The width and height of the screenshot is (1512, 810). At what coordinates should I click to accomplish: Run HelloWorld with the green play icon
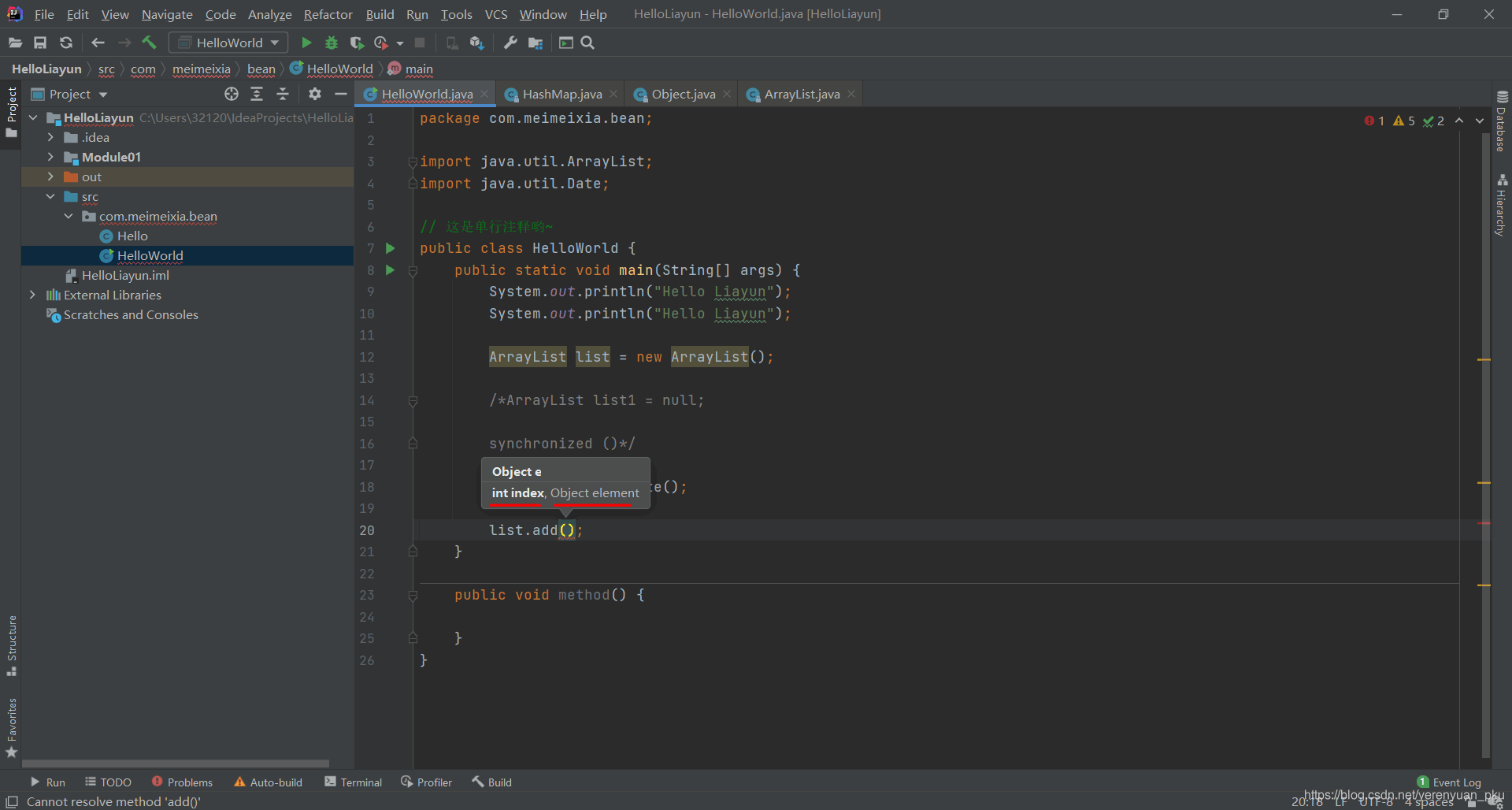tap(306, 43)
